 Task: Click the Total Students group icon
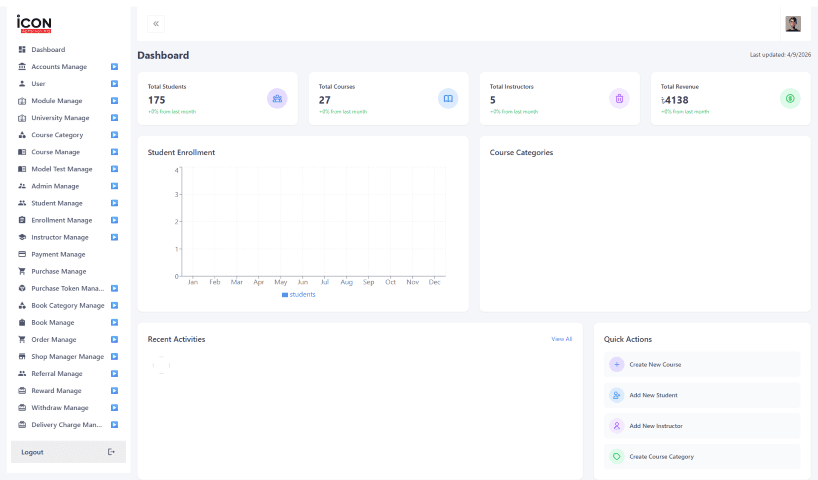(277, 99)
